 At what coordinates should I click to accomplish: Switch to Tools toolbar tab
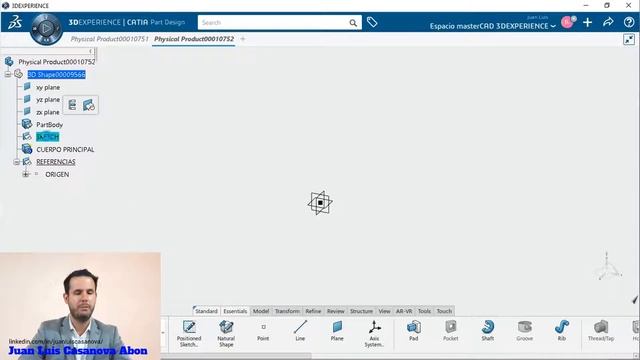pos(424,311)
